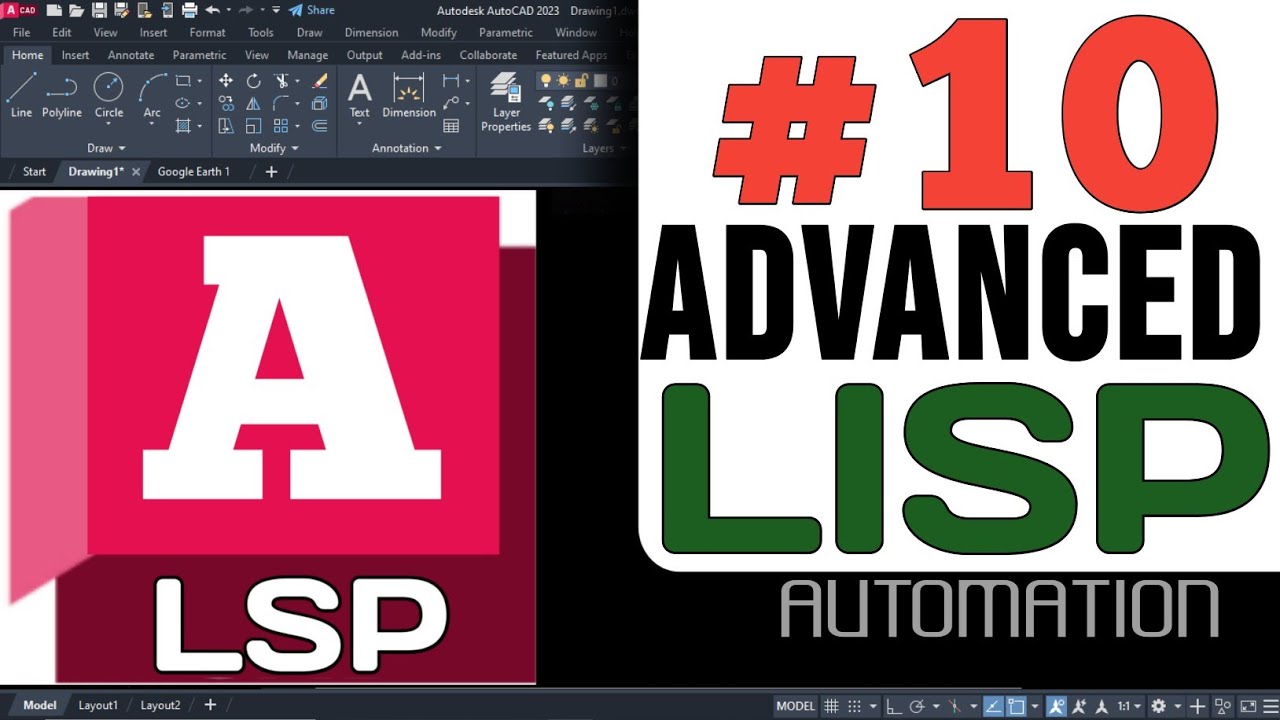Open the AutoCAD application menu button
The height and width of the screenshot is (720, 1280).
point(19,10)
